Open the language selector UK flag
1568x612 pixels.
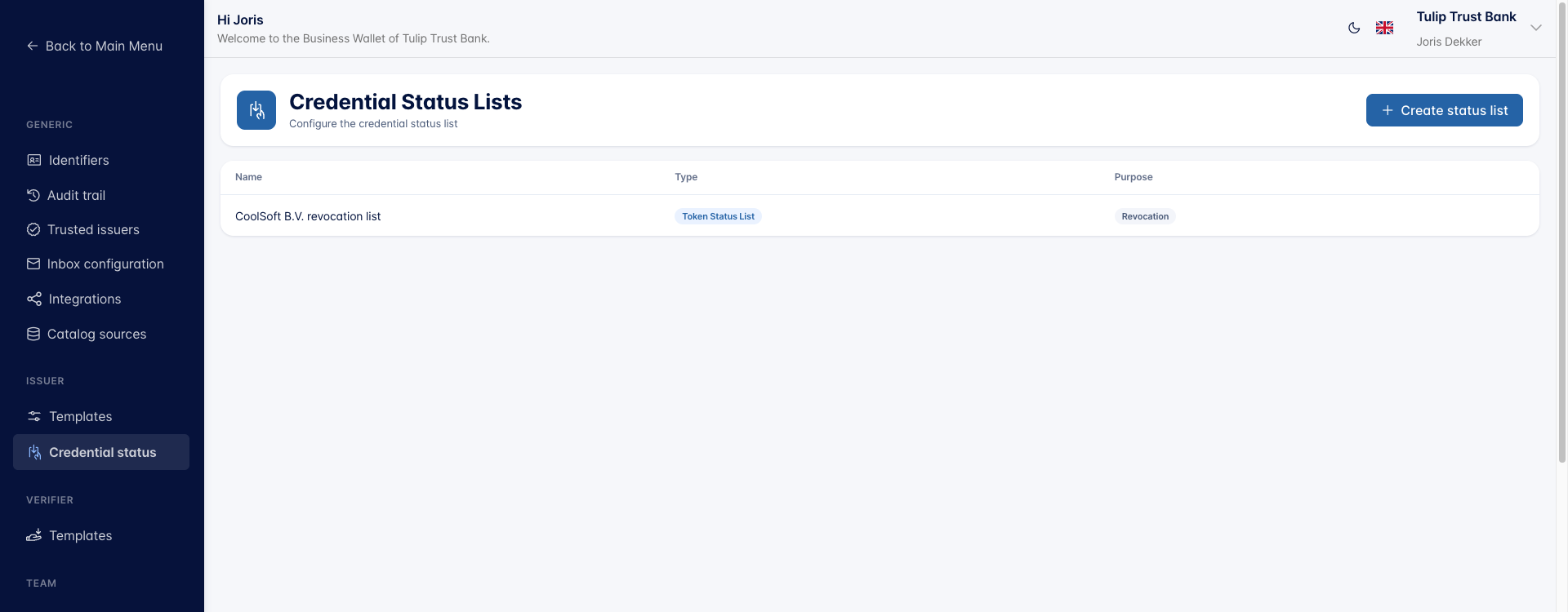(x=1384, y=28)
